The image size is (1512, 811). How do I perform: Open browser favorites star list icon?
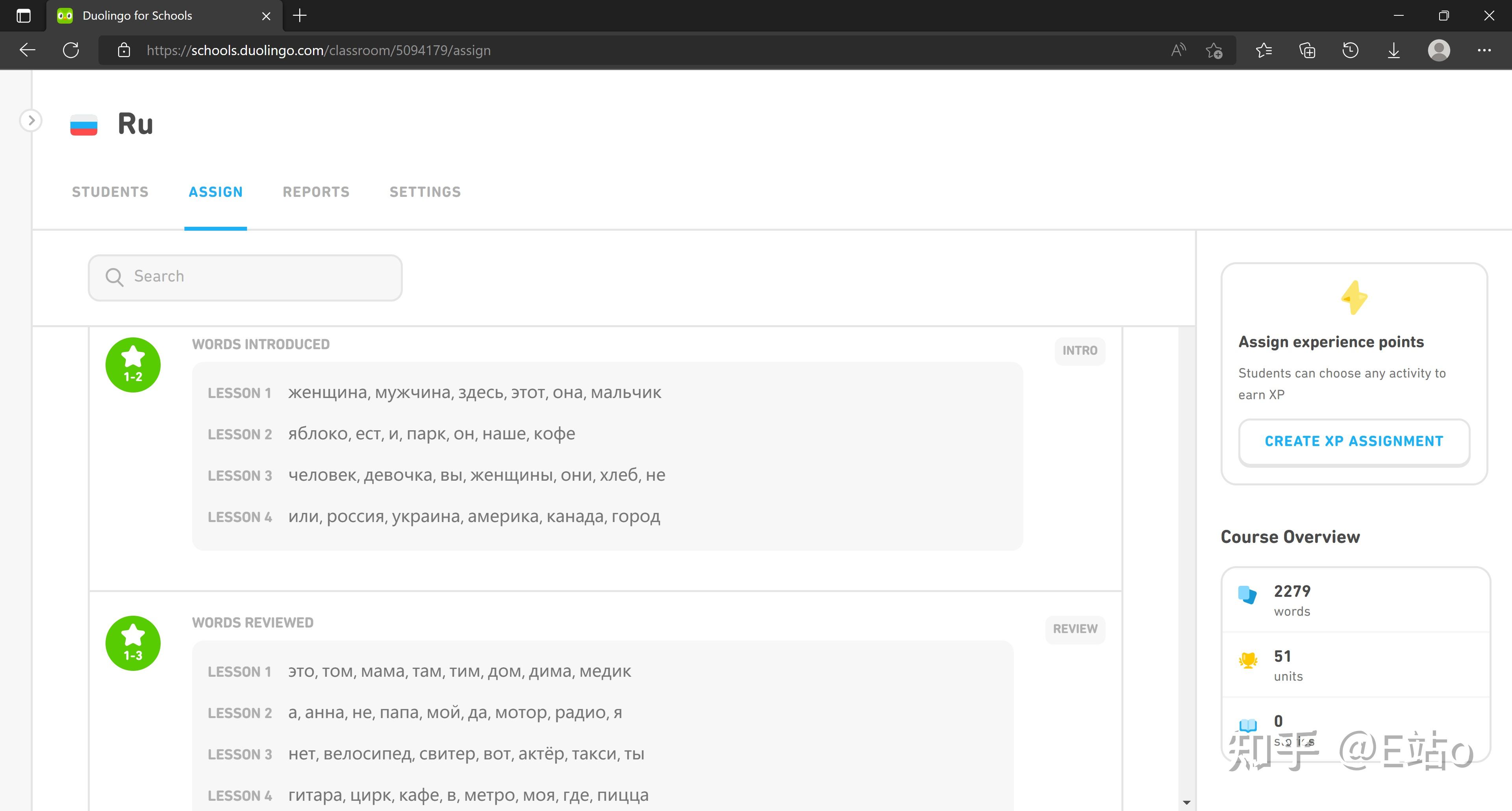pos(1264,50)
